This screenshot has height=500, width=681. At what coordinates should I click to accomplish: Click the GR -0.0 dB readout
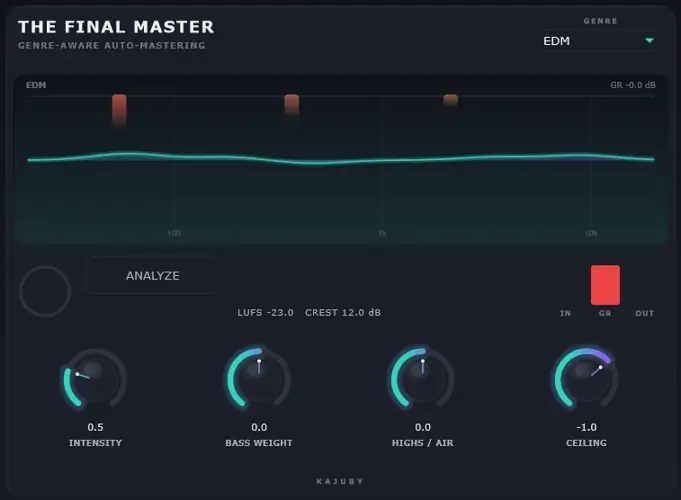633,85
